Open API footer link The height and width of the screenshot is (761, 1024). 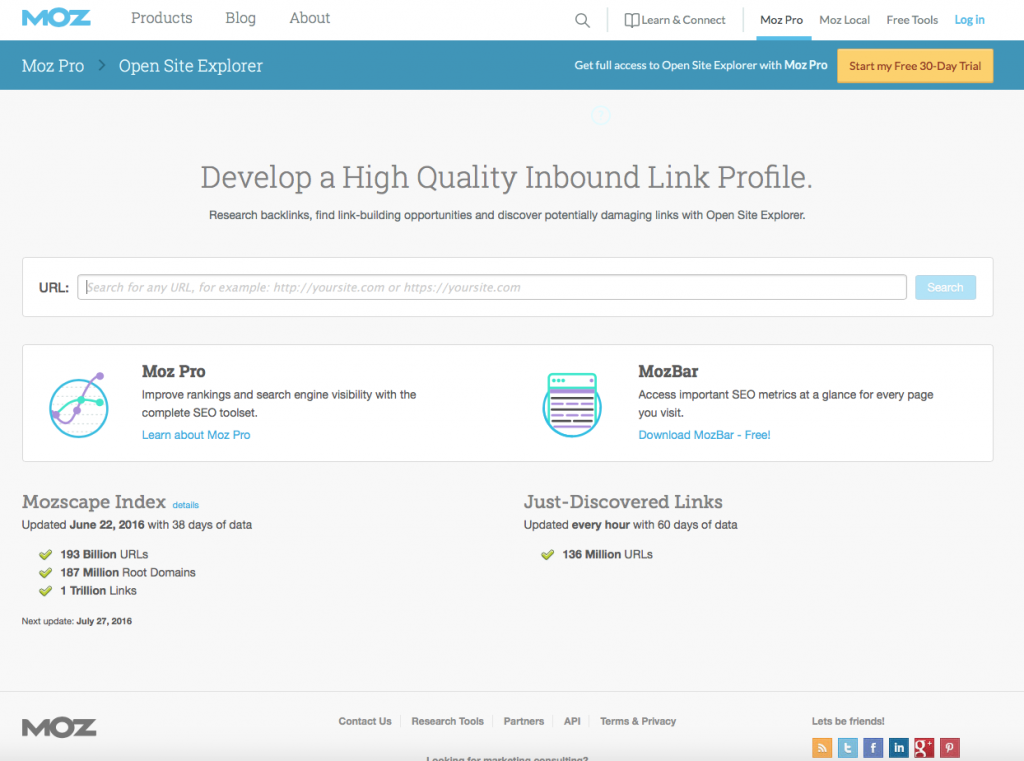[572, 721]
